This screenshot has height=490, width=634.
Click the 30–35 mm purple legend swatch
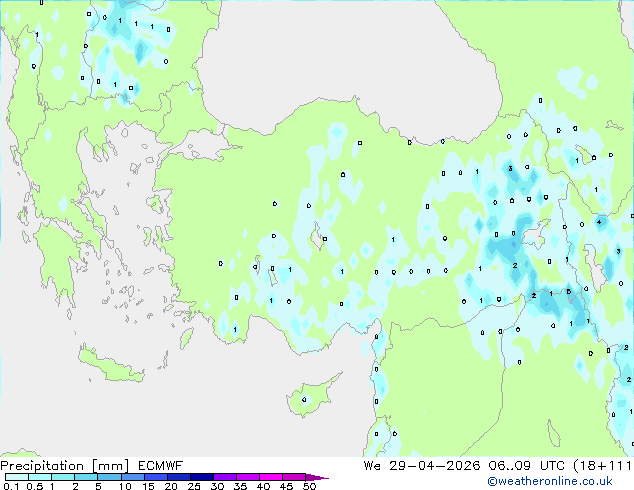click(224, 477)
